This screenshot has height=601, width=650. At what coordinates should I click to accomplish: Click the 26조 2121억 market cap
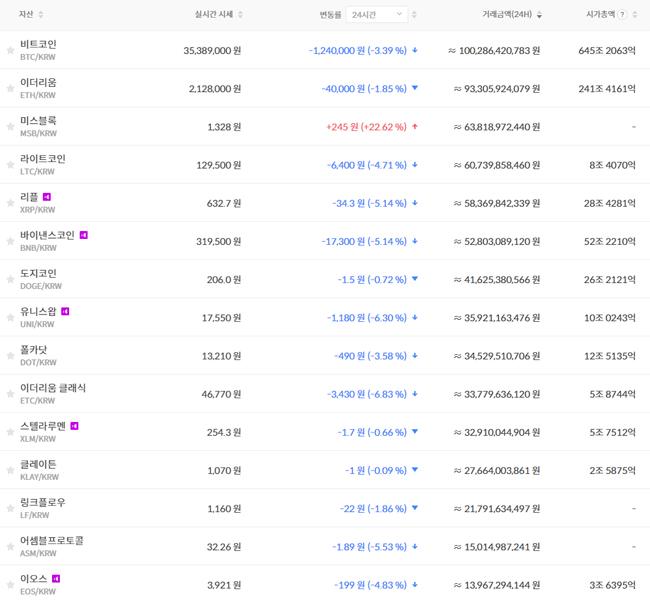click(610, 279)
